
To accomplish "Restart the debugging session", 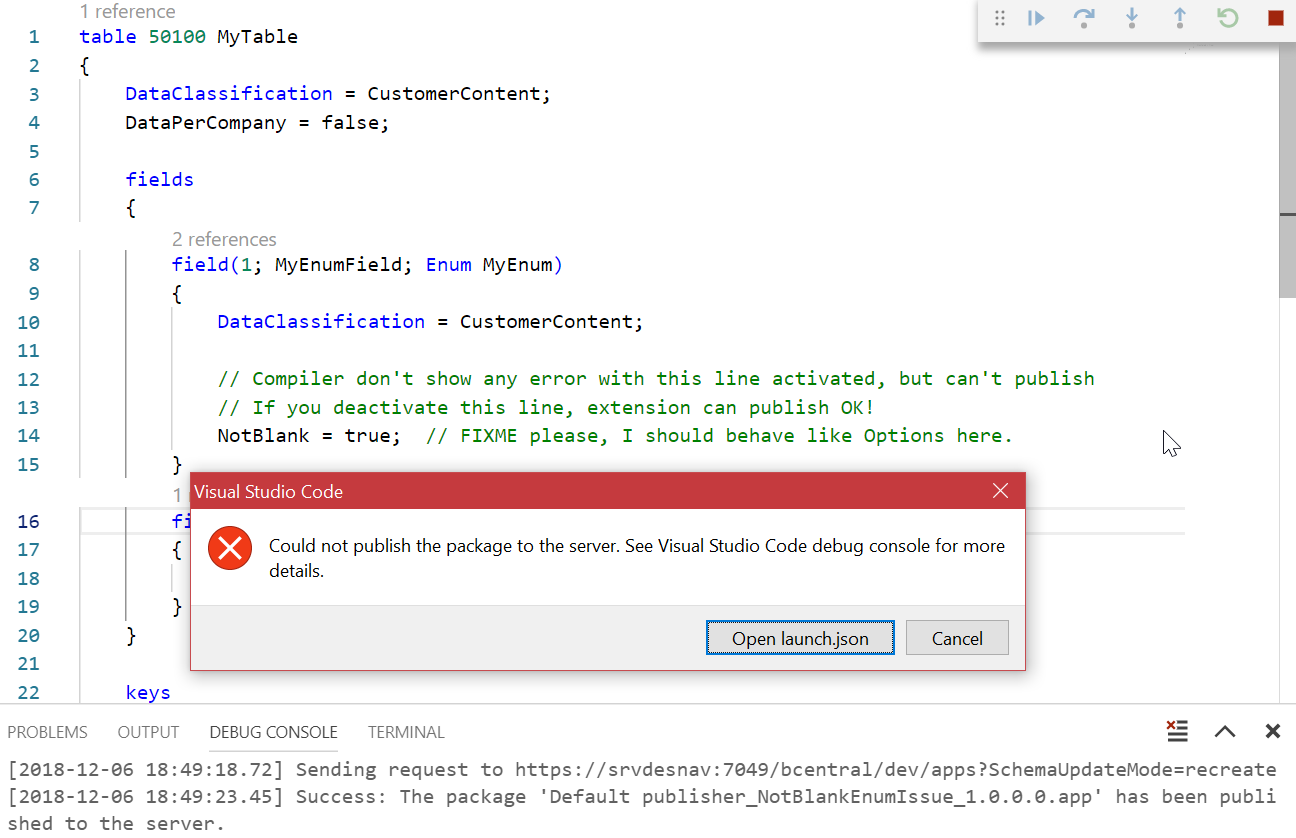I will [1227, 17].
